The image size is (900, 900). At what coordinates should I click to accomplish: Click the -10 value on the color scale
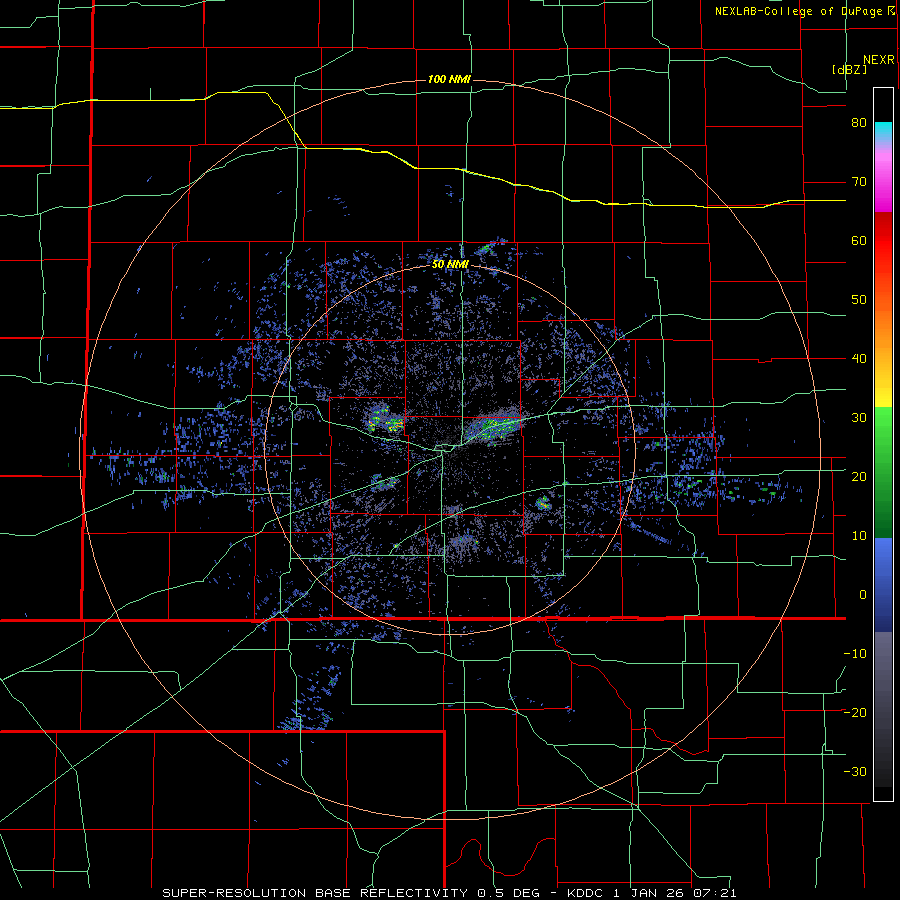pyautogui.click(x=855, y=653)
